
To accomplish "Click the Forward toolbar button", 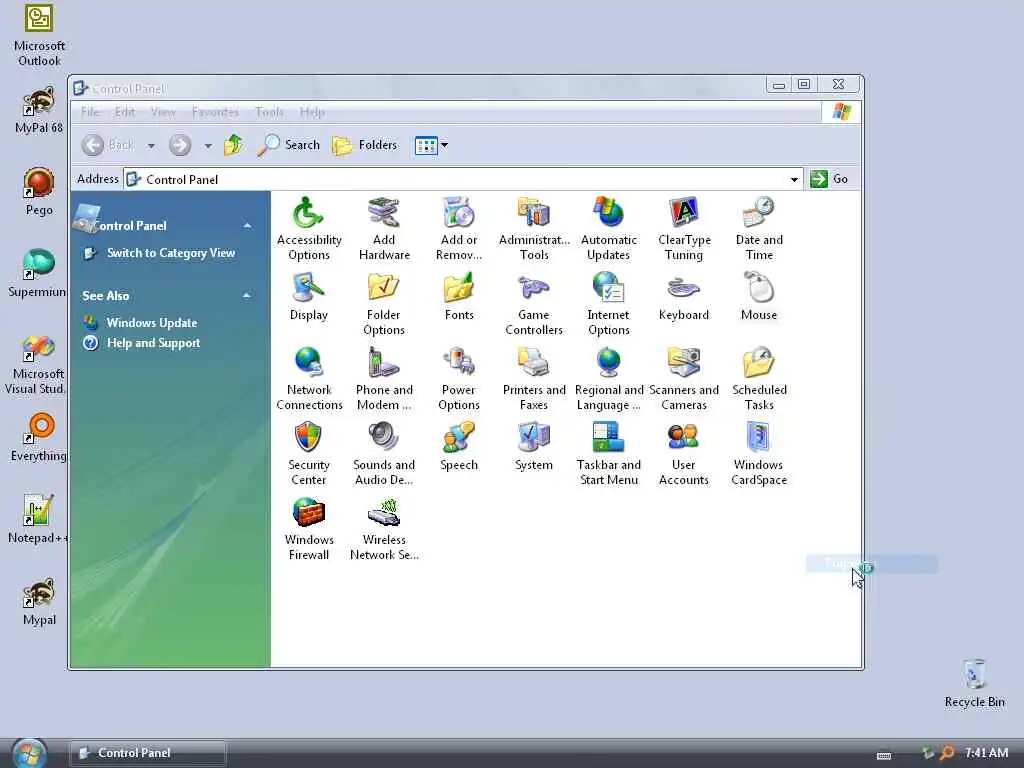I will (180, 145).
